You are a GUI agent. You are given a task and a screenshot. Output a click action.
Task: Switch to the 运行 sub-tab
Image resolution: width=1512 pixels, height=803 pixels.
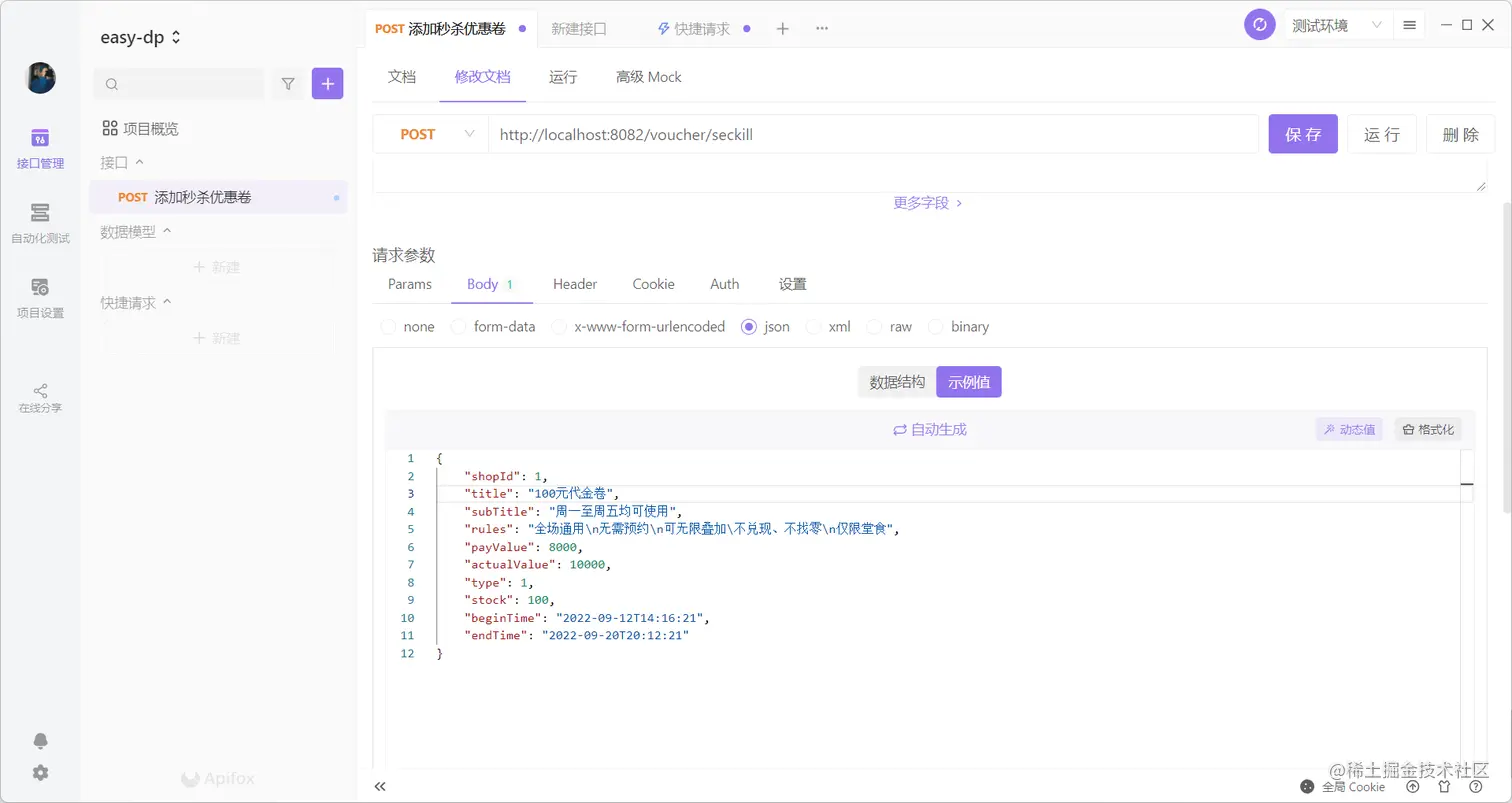tap(563, 77)
